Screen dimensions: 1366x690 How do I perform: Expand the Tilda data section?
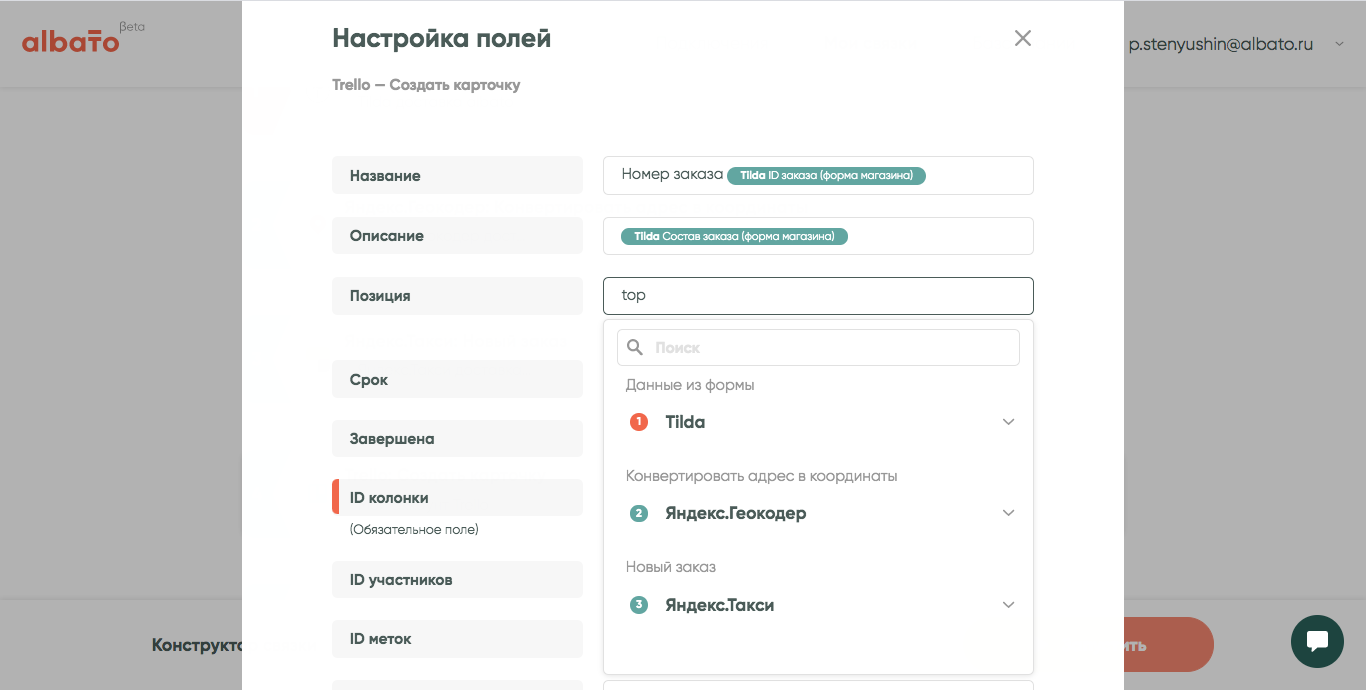pos(1008,422)
